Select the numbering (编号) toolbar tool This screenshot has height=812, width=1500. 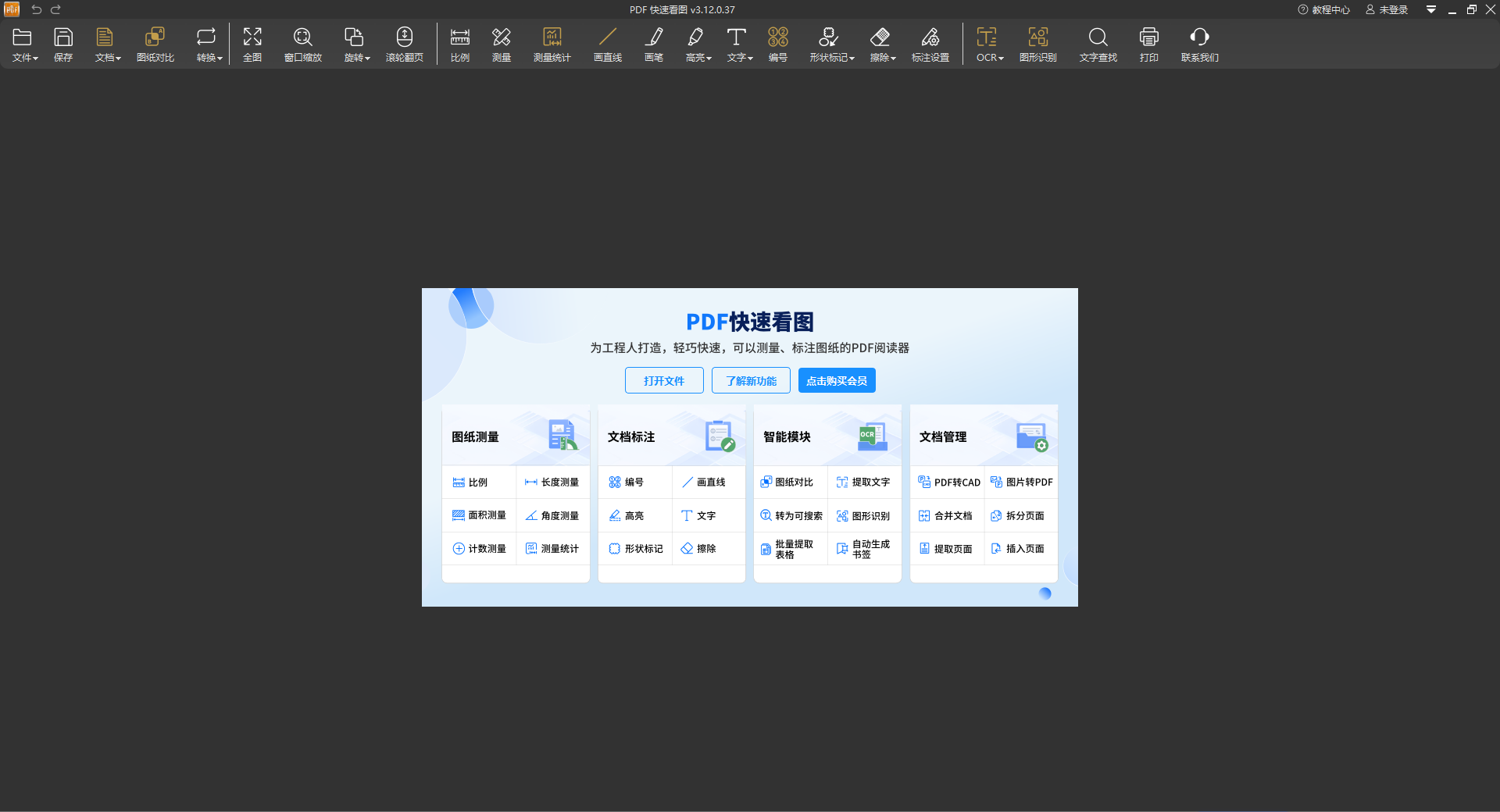(778, 45)
